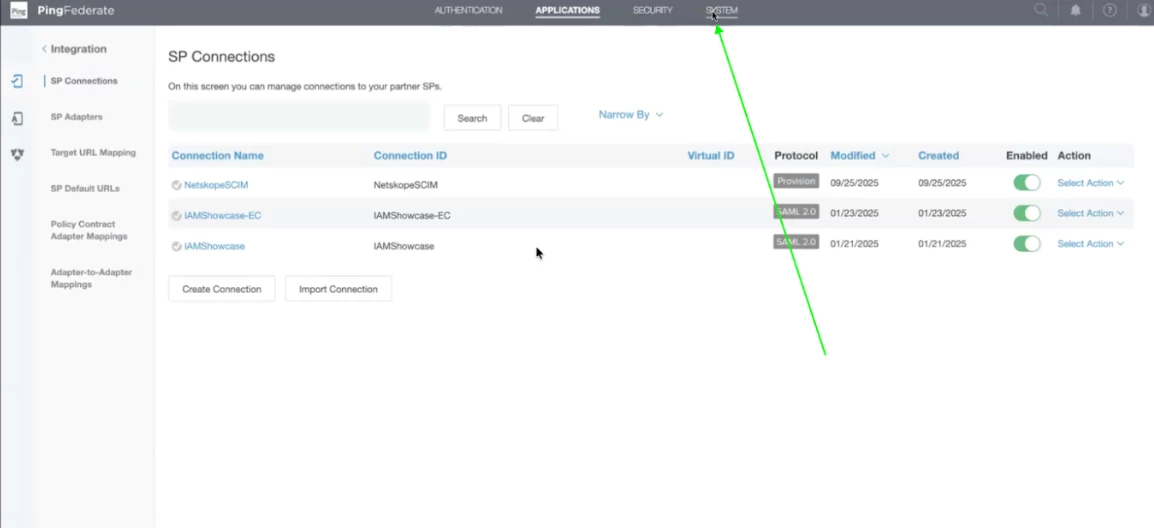Screen dimensions: 1154x528
Task: Open the NetskopeSCIM connection link
Action: pyautogui.click(x=216, y=185)
